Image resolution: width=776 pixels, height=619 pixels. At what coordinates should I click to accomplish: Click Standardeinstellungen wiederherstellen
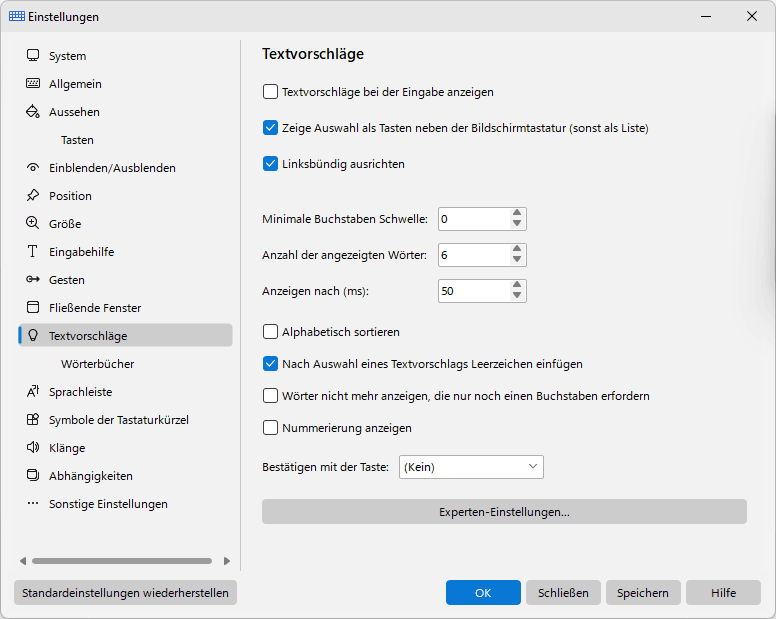pyautogui.click(x=125, y=593)
